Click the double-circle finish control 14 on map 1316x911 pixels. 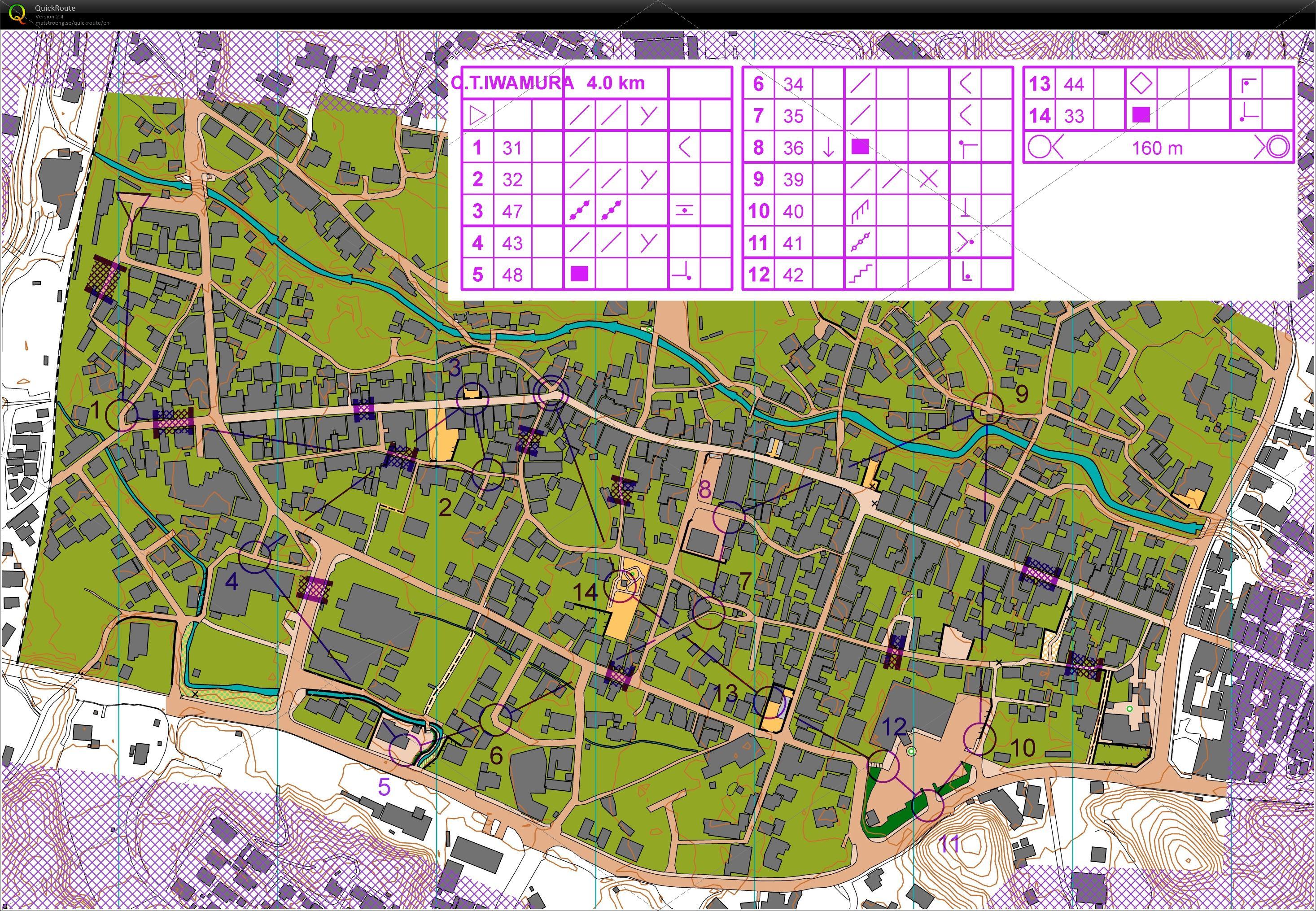[x=621, y=587]
